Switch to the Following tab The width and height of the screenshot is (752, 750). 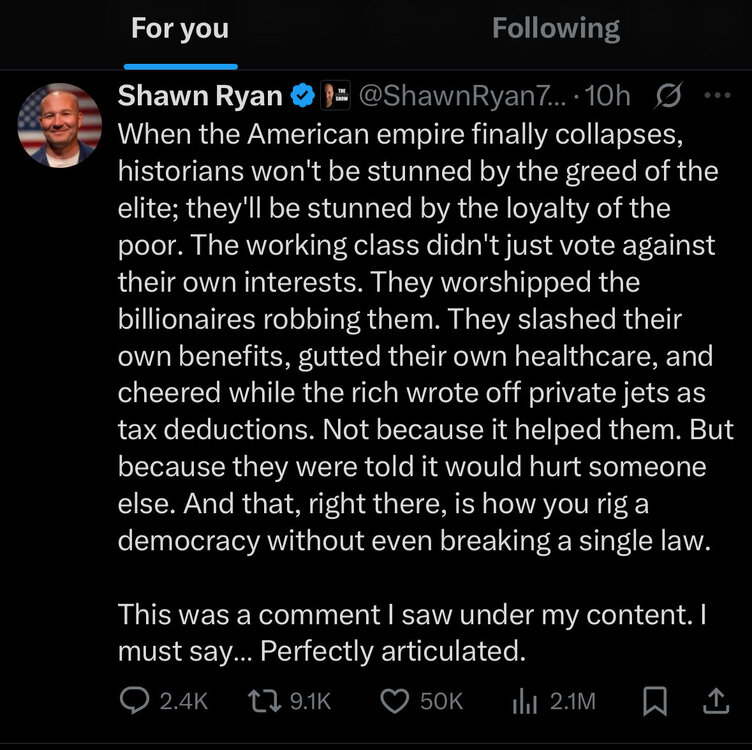pos(555,29)
